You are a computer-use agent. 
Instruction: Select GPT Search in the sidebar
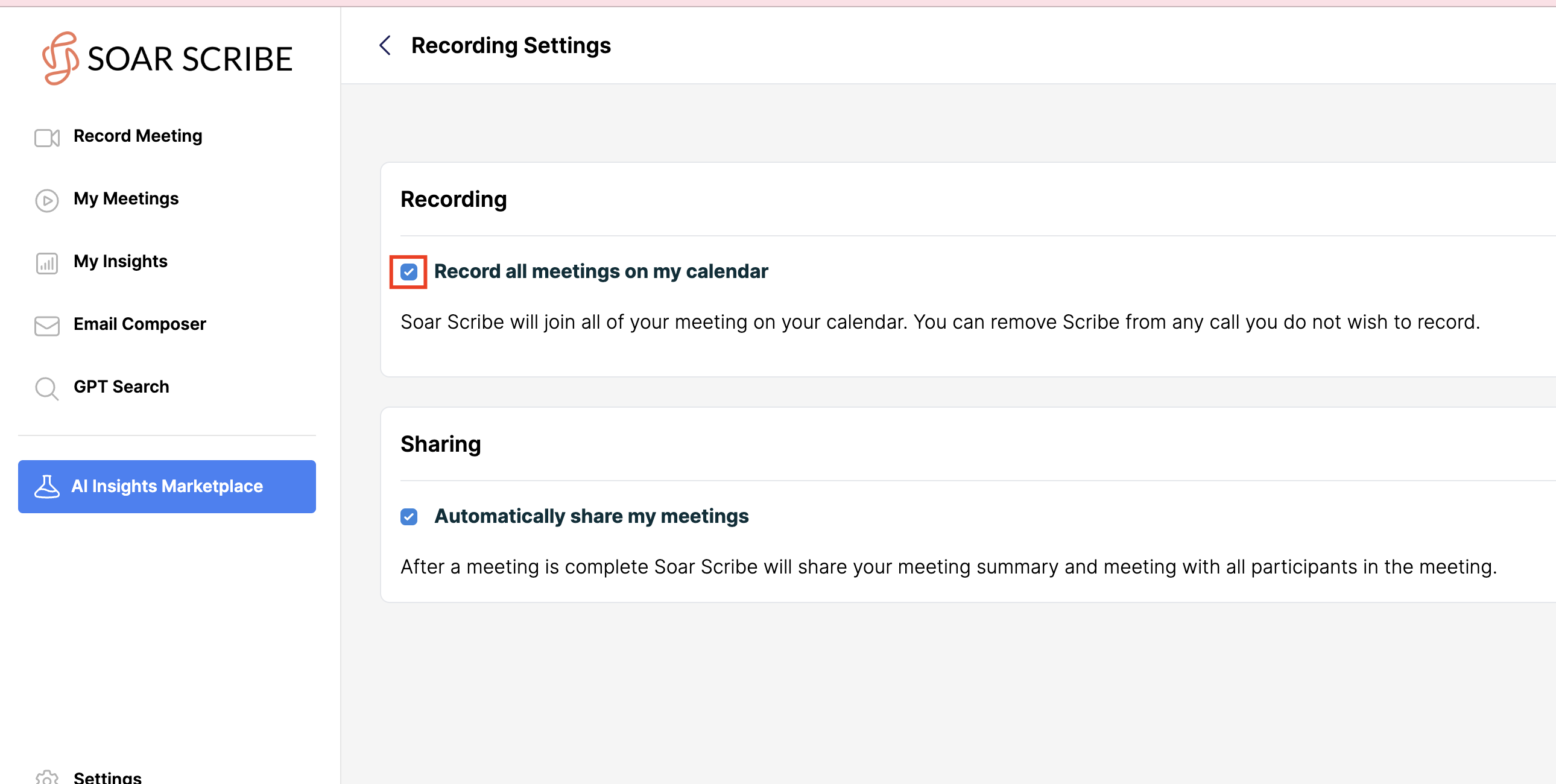[x=121, y=387]
